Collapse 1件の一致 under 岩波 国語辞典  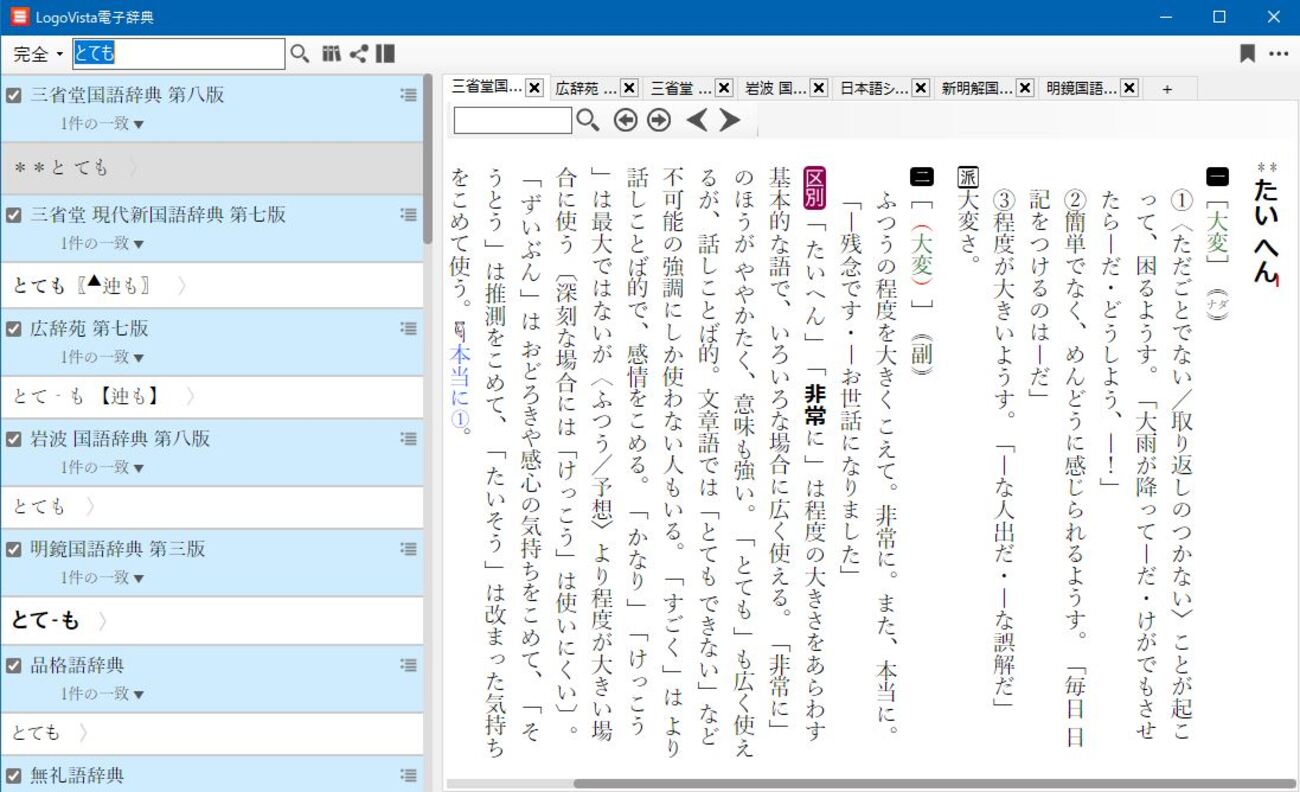(x=101, y=467)
